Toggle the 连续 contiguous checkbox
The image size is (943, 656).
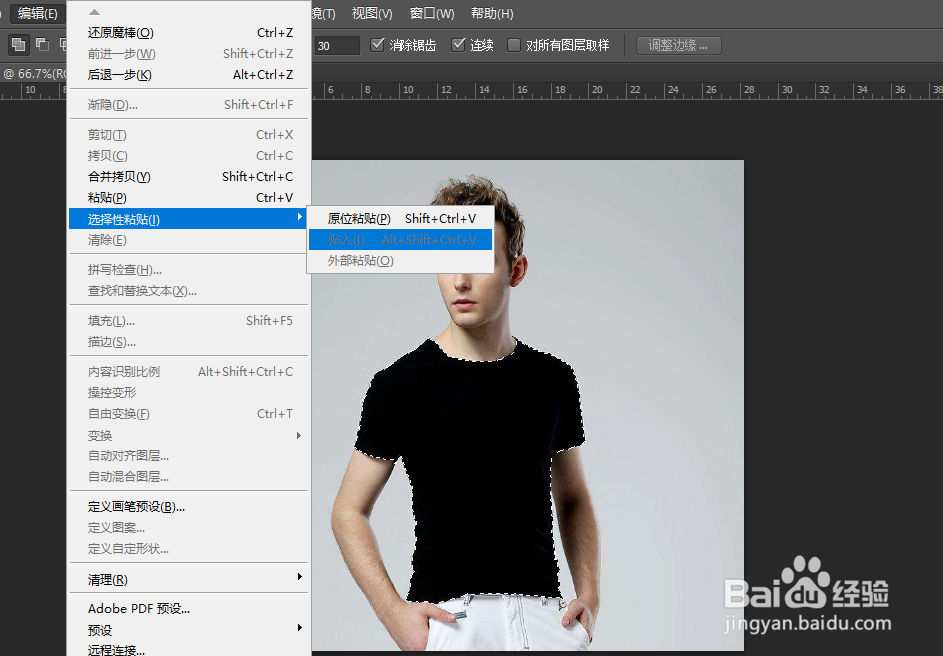pyautogui.click(x=458, y=44)
